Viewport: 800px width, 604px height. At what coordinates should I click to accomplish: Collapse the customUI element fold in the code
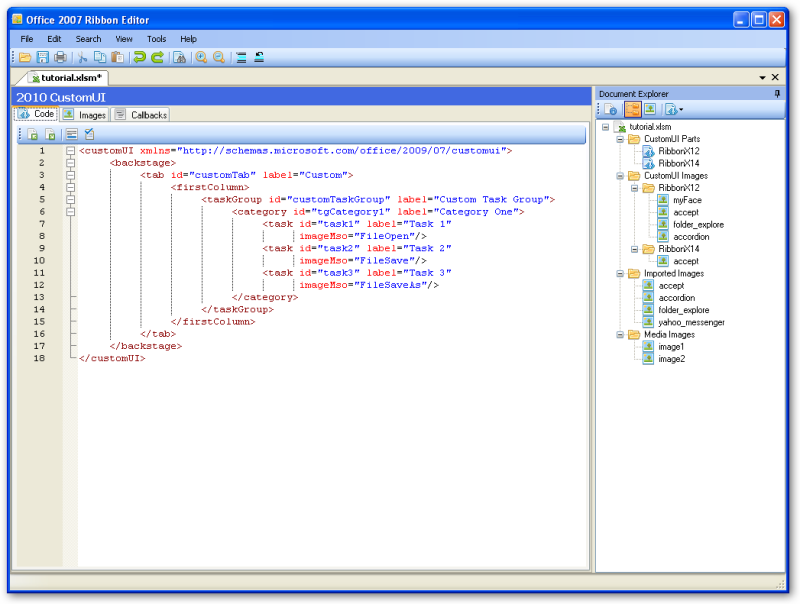(69, 149)
